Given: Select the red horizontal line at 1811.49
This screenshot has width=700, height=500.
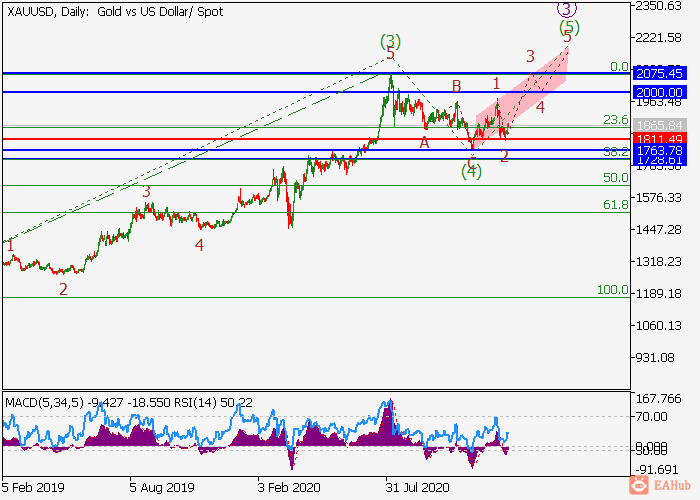Looking at the screenshot, I should pos(316,139).
